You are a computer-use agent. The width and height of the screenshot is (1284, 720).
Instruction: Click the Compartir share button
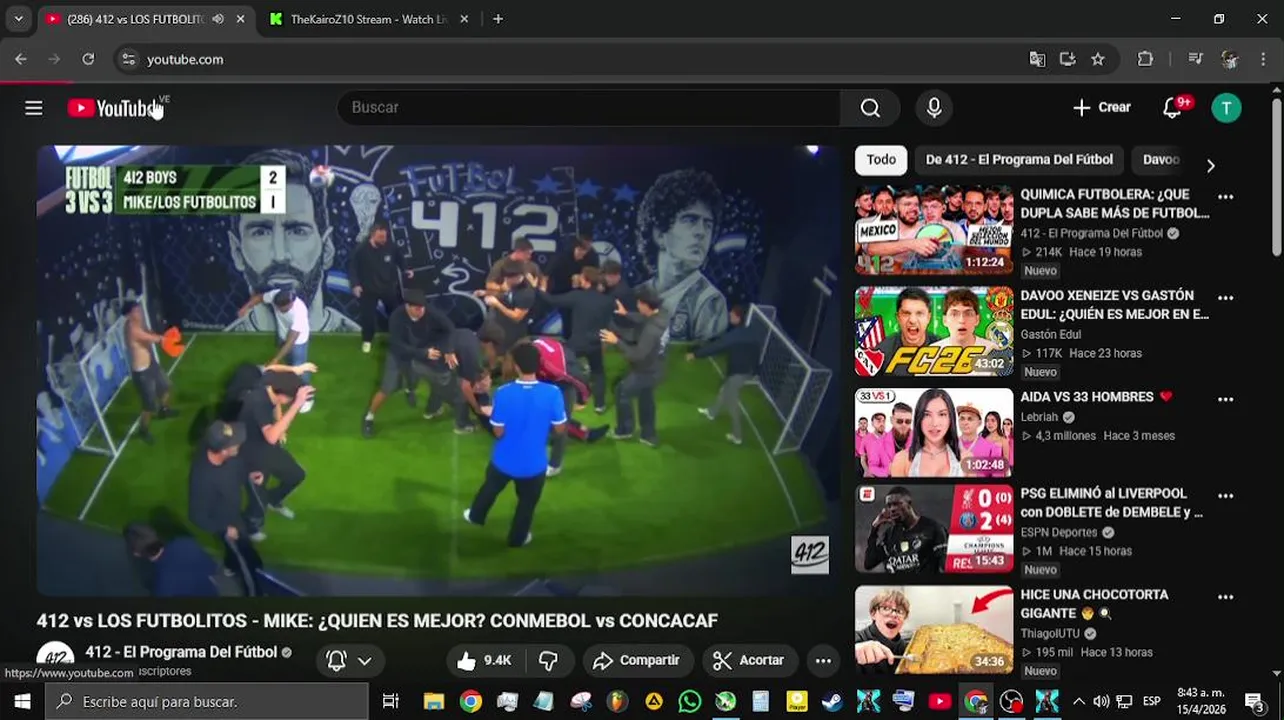[636, 660]
